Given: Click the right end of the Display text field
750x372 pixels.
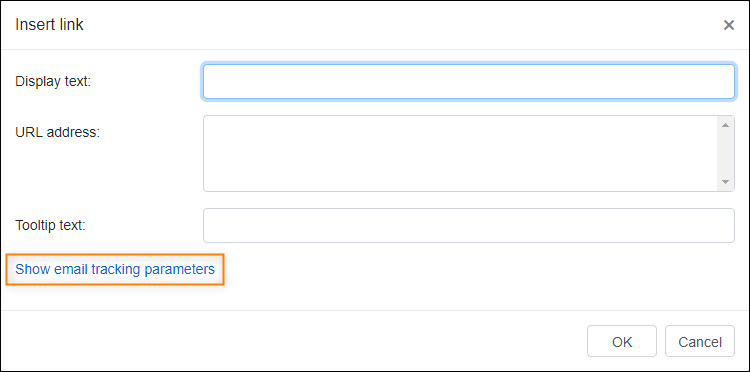Looking at the screenshot, I should coord(727,82).
